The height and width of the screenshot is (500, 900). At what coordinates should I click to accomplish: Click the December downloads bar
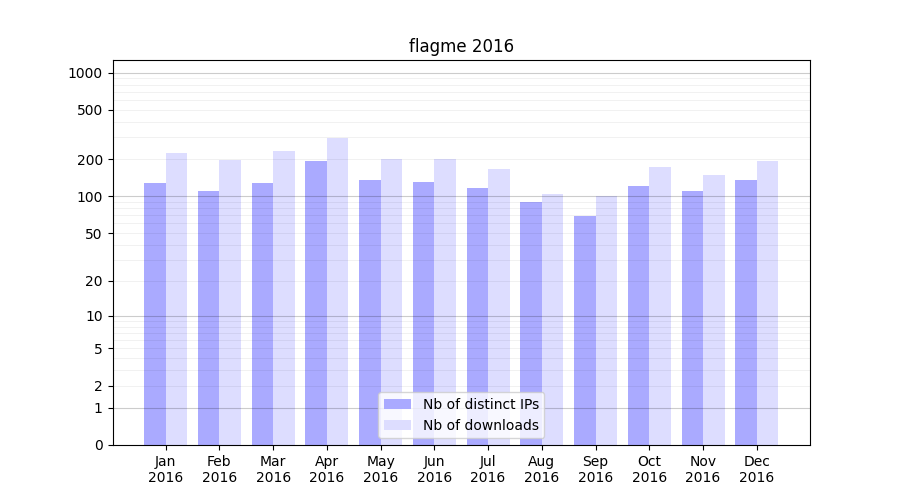[767, 302]
